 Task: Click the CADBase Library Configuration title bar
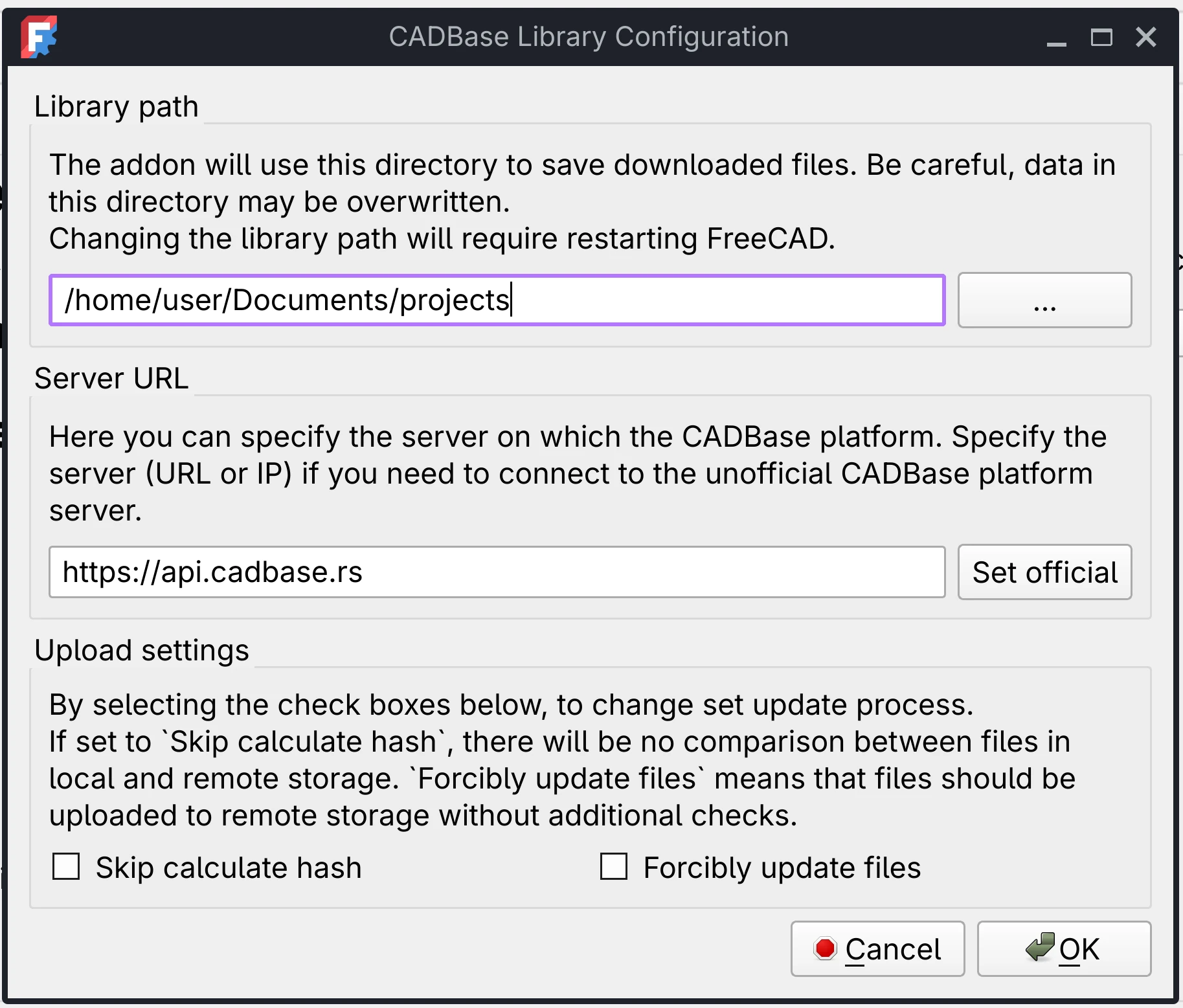tap(589, 36)
